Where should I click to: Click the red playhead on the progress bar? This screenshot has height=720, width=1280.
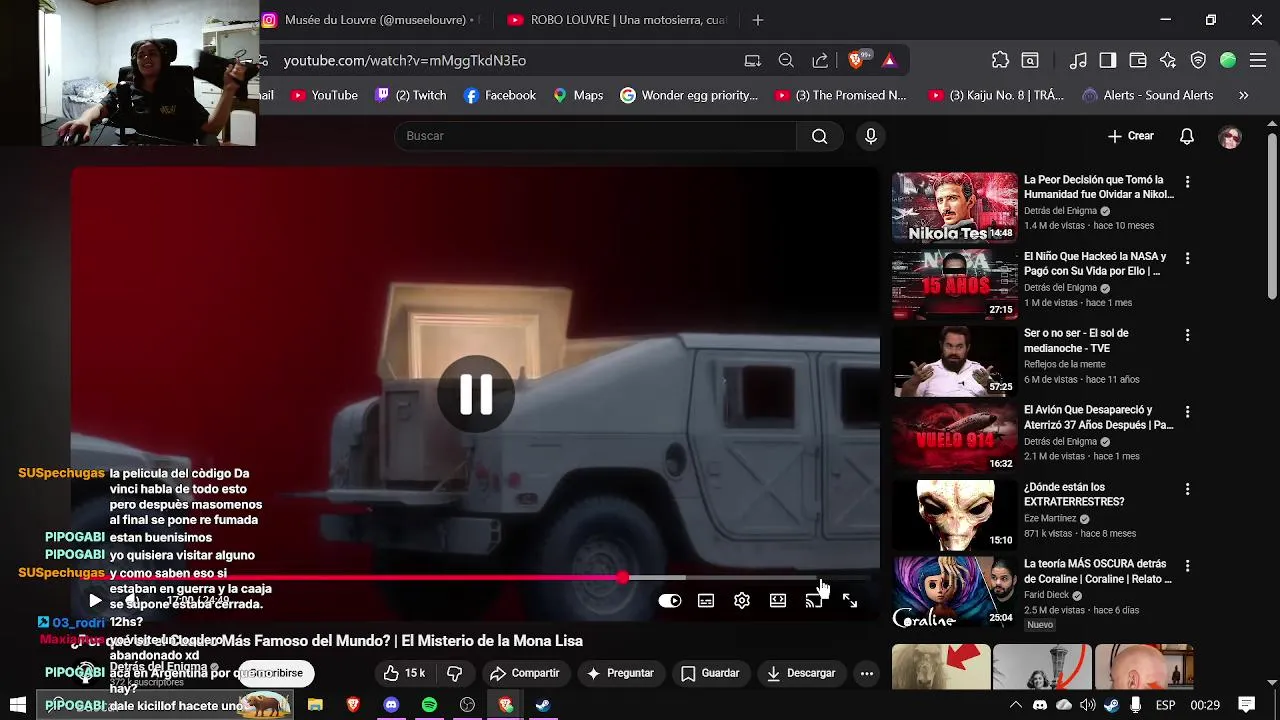(623, 578)
